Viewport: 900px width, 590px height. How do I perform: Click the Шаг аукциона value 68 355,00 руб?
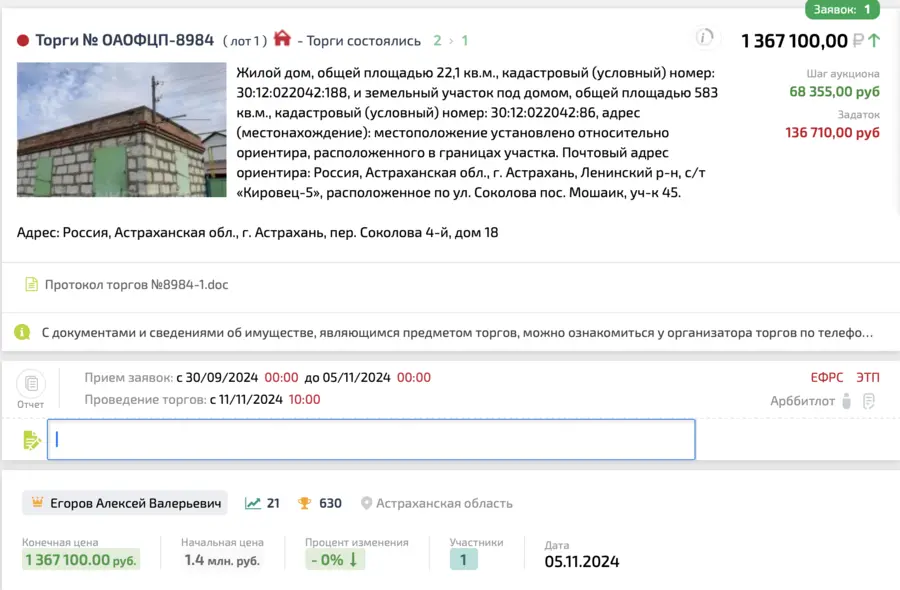pyautogui.click(x=835, y=91)
